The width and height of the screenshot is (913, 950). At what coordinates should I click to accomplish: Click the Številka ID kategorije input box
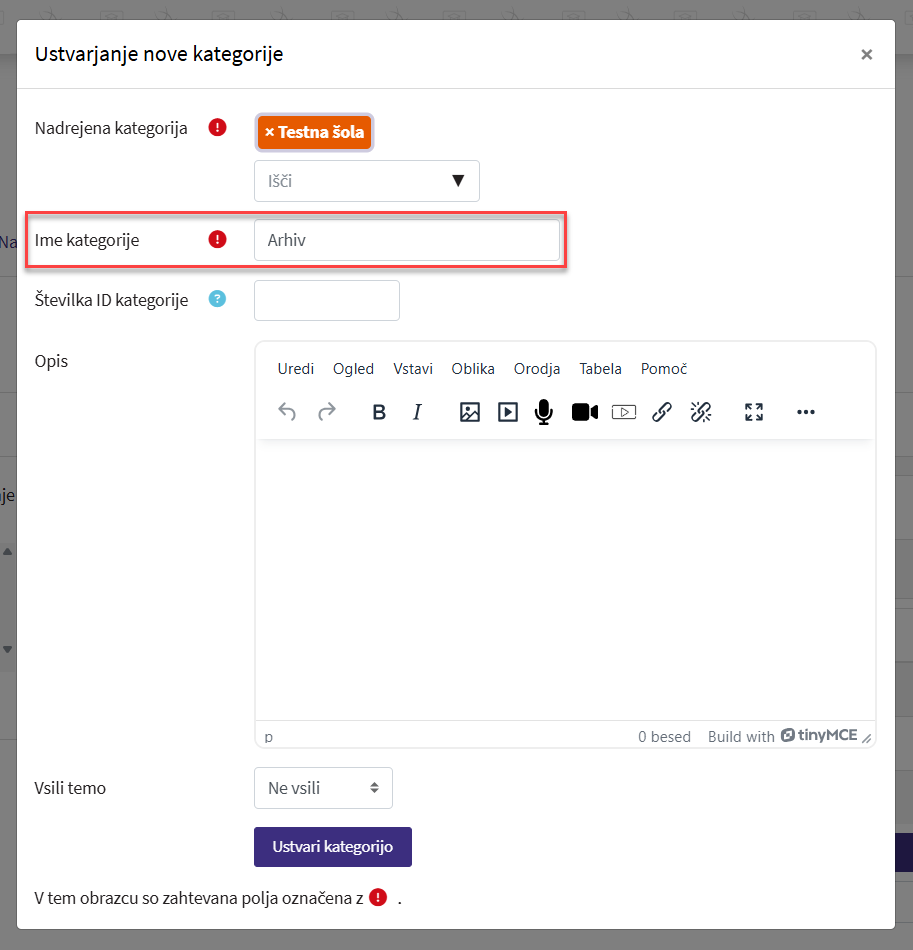[x=326, y=300]
